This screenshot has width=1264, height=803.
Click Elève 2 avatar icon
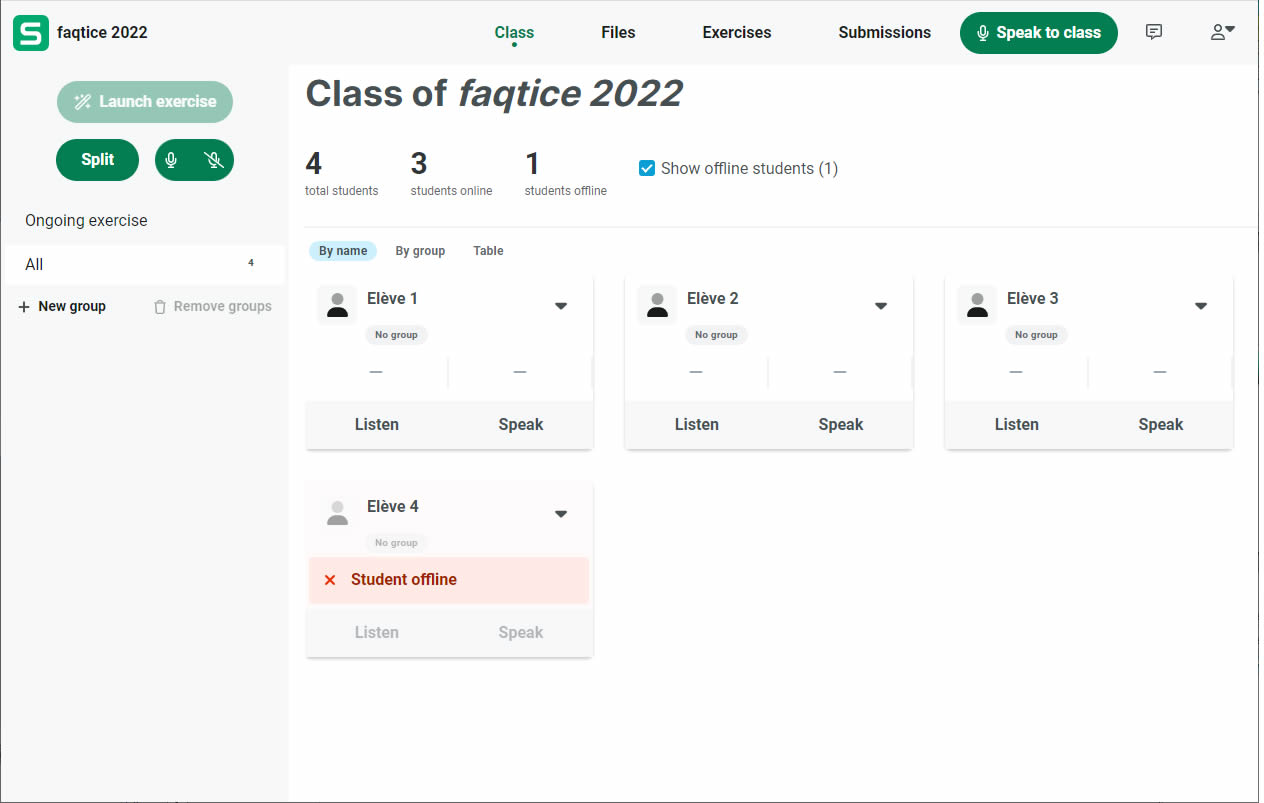pyautogui.click(x=657, y=305)
